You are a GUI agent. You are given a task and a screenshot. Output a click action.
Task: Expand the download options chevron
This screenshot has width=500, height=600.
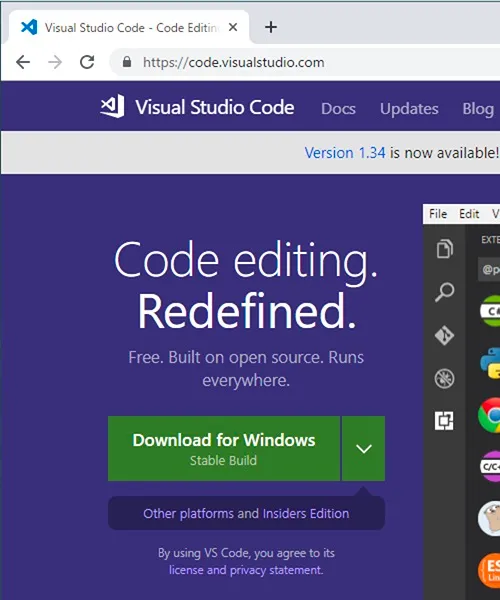pos(363,448)
